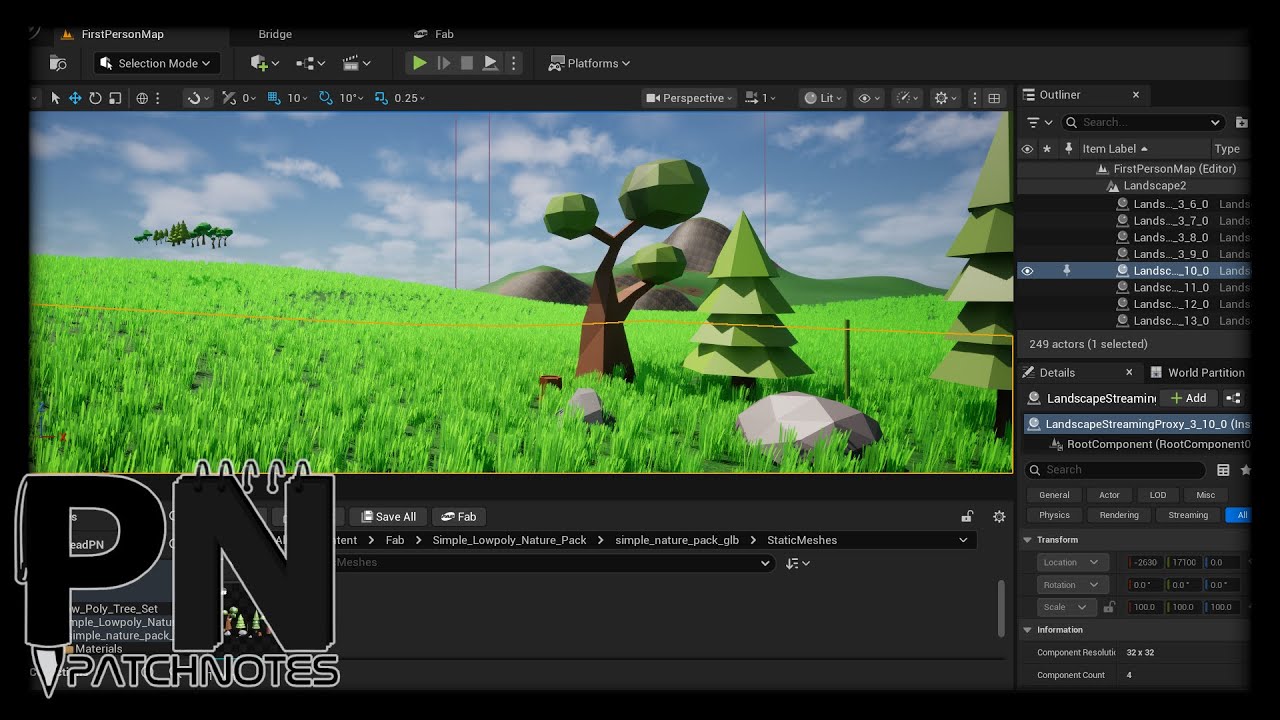Open the Lit view mode dropdown
The width and height of the screenshot is (1280, 720).
824,98
